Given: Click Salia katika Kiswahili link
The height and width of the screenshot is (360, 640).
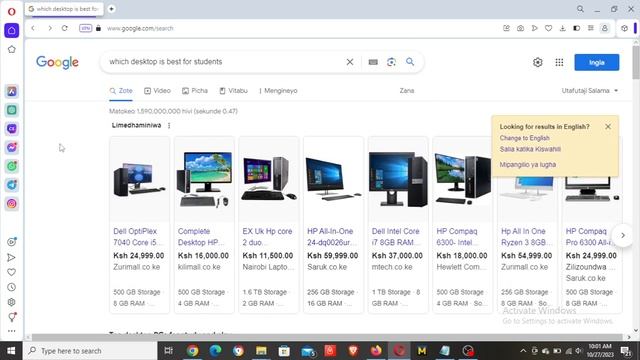Looking at the screenshot, I should tap(530, 149).
